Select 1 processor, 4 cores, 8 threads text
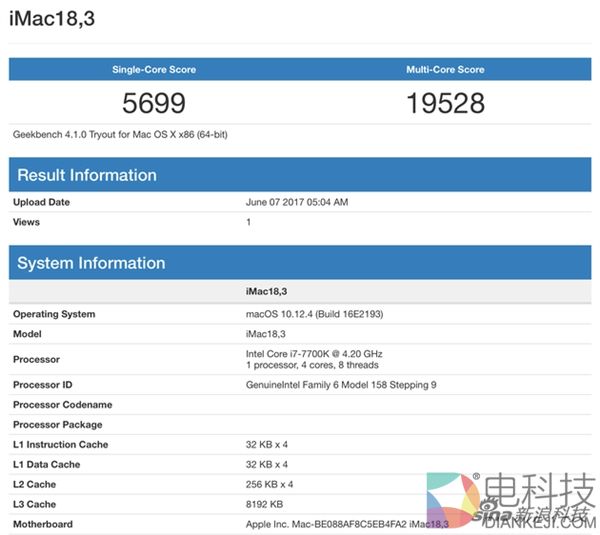This screenshot has width=600, height=535. [312, 365]
